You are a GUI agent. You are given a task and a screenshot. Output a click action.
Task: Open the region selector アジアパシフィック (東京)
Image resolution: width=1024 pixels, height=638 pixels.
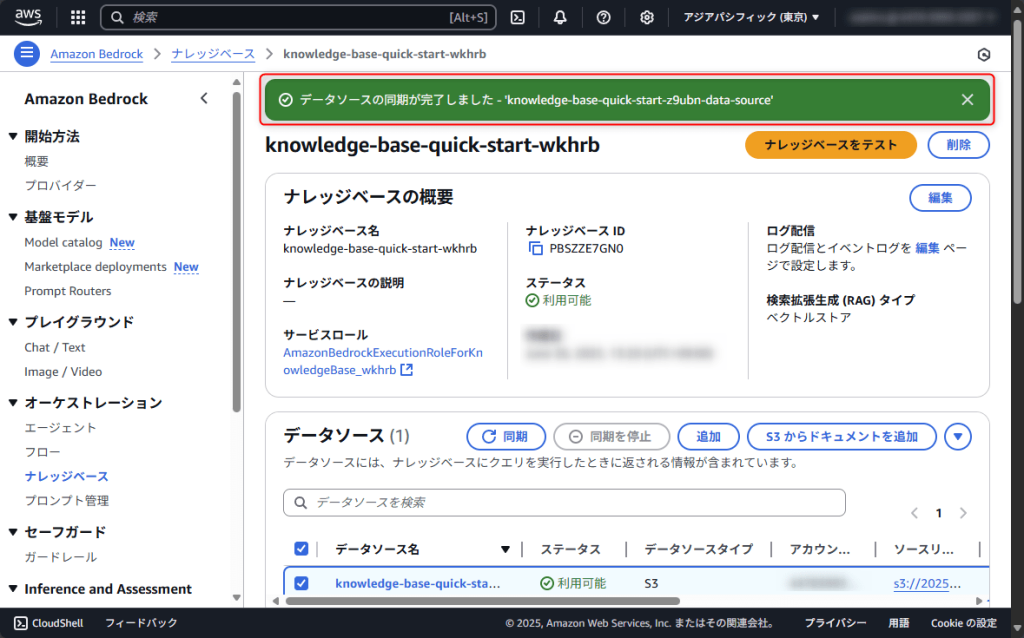coord(751,18)
